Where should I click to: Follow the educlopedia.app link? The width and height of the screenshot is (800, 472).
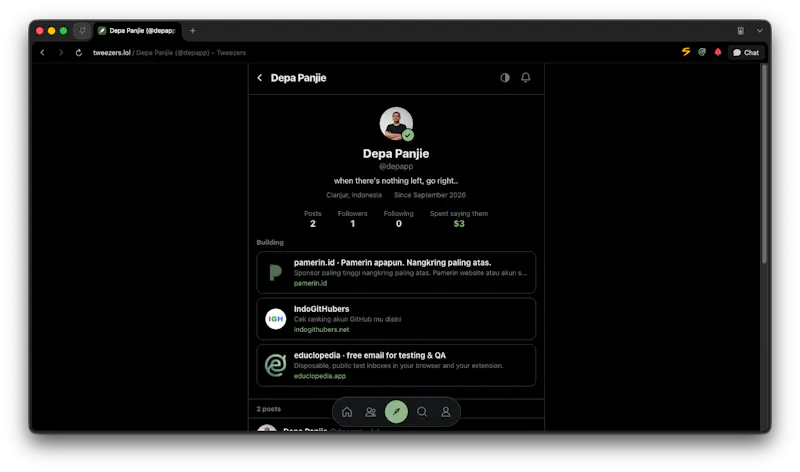320,376
